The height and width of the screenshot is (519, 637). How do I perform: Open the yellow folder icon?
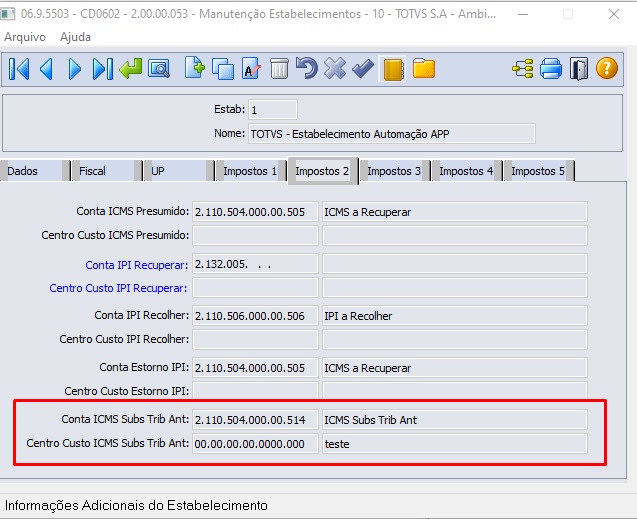coord(424,68)
